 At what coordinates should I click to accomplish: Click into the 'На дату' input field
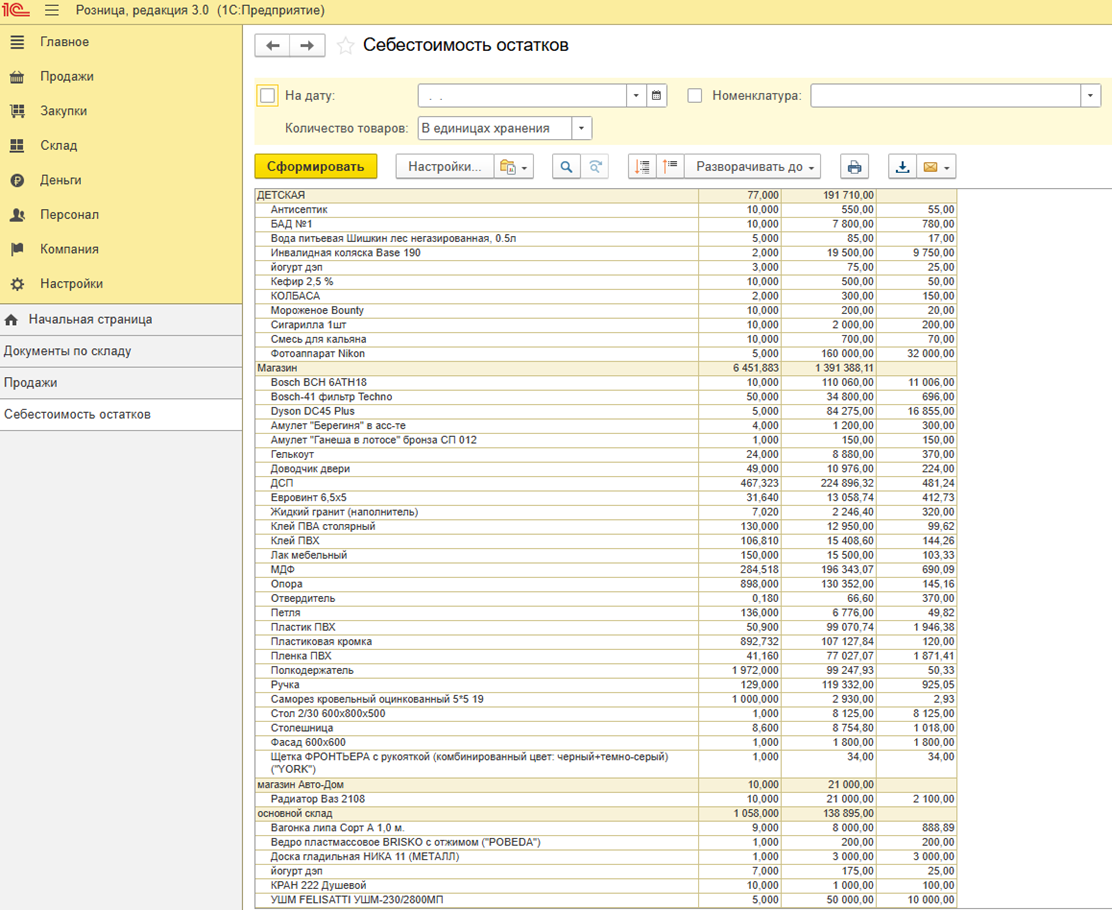[x=522, y=96]
